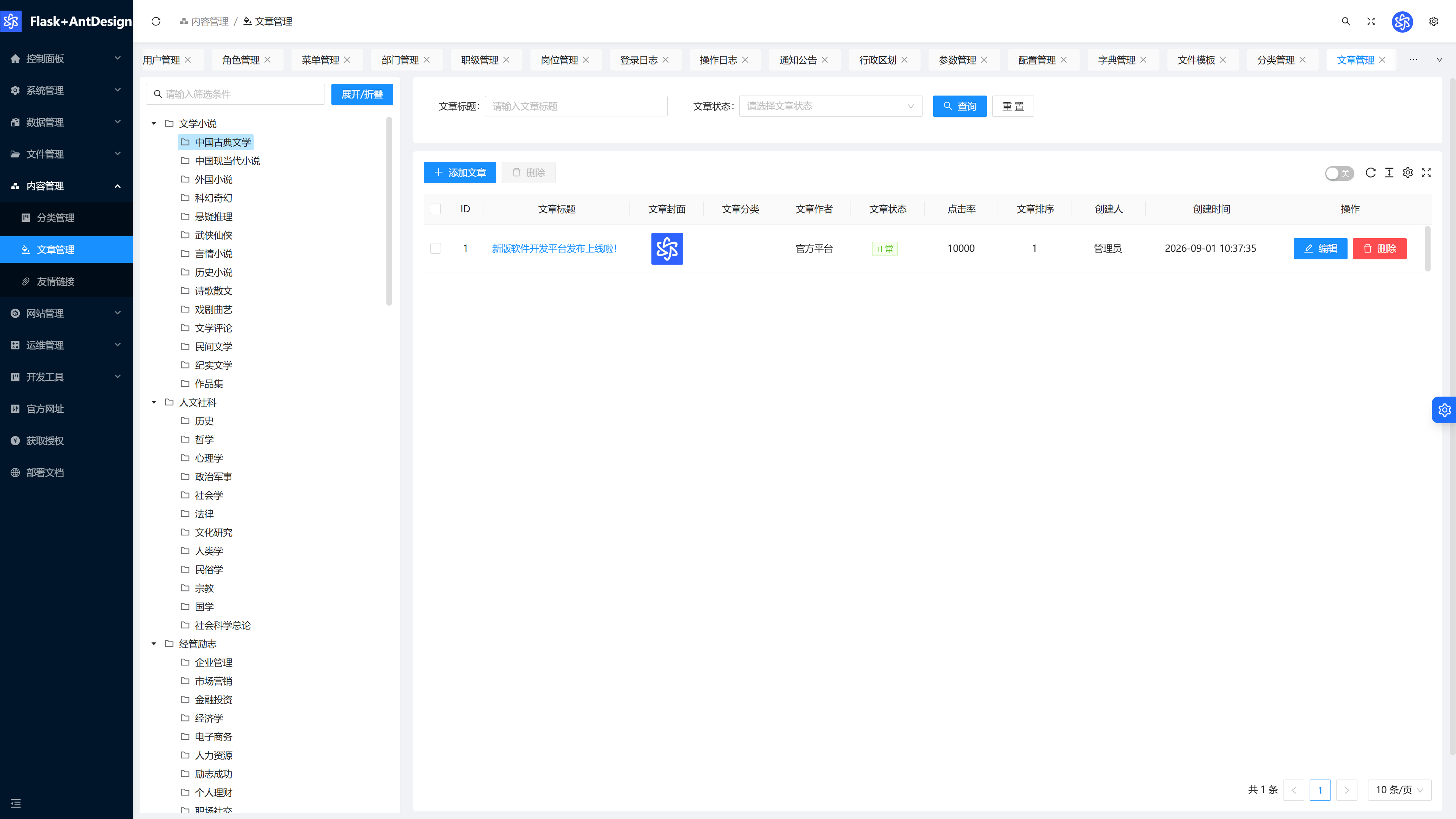Viewport: 1456px width, 819px height.
Task: Collapse sidebar with bottom menu-fold icon
Action: (16, 803)
